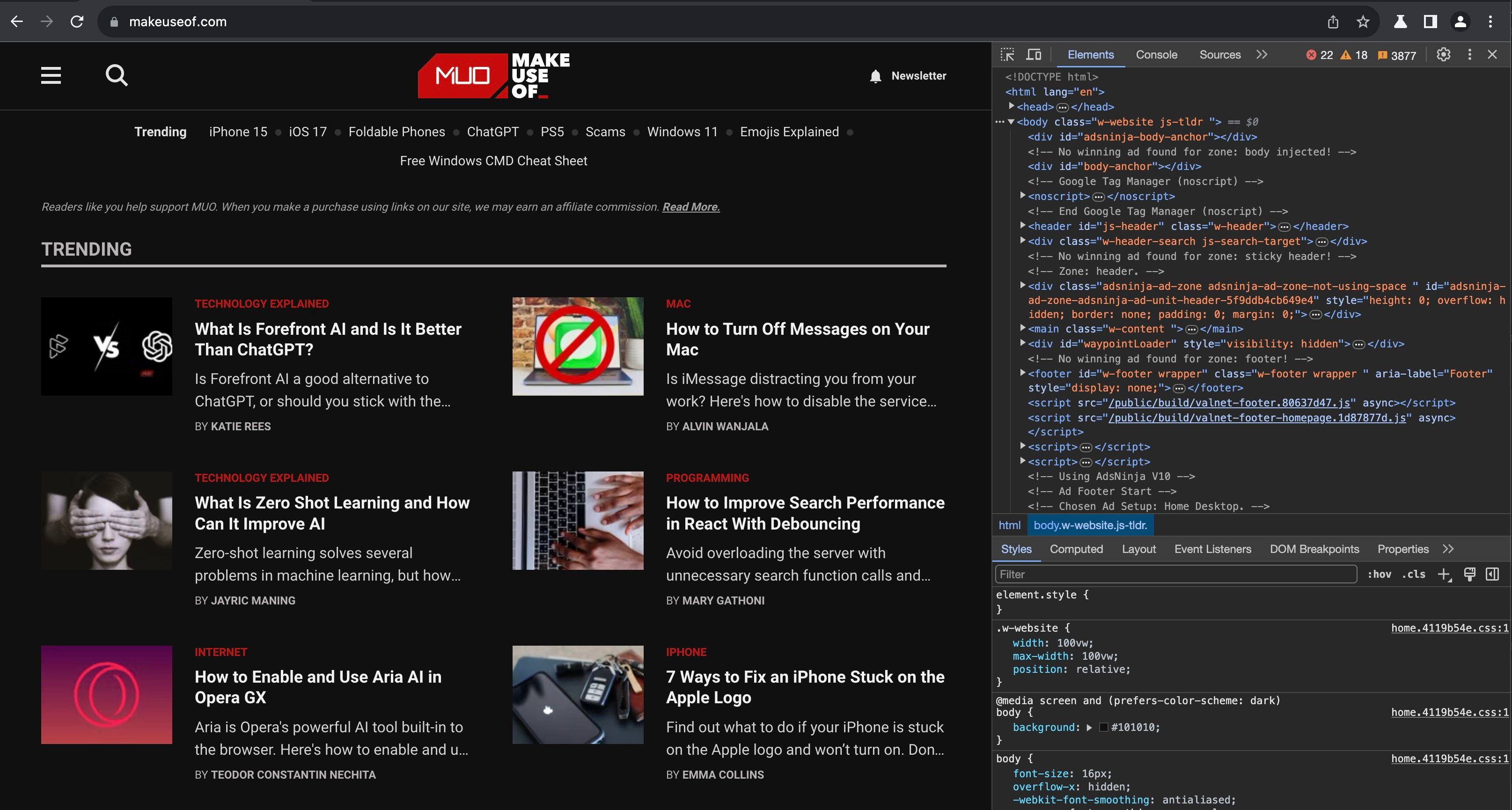Image resolution: width=1512 pixels, height=810 pixels.
Task: Toggle the background color checkbox swatch
Action: coord(1104,727)
